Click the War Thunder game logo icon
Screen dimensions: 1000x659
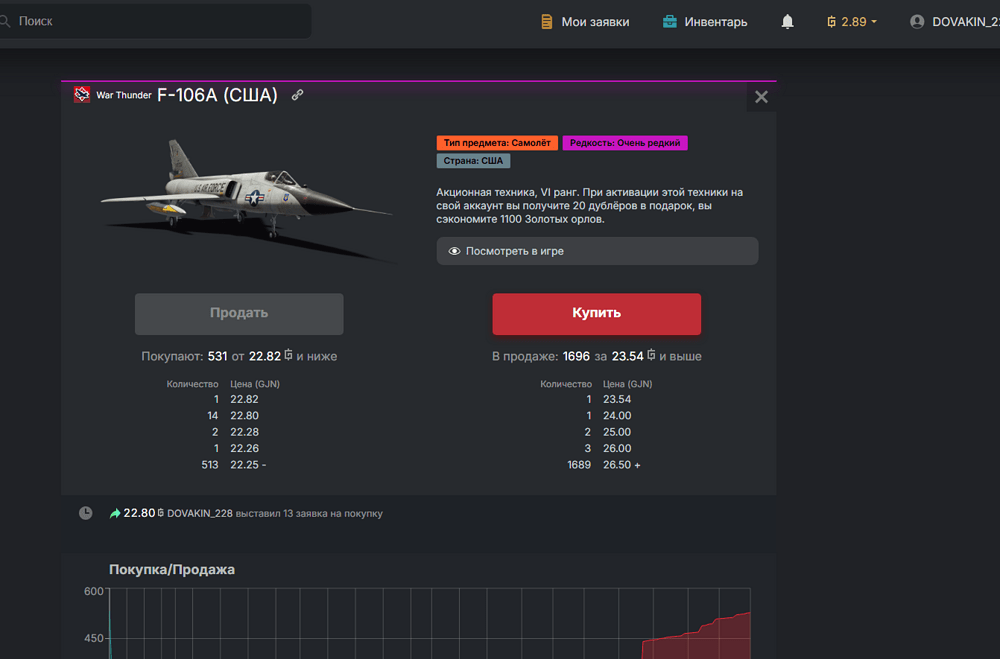pos(82,95)
